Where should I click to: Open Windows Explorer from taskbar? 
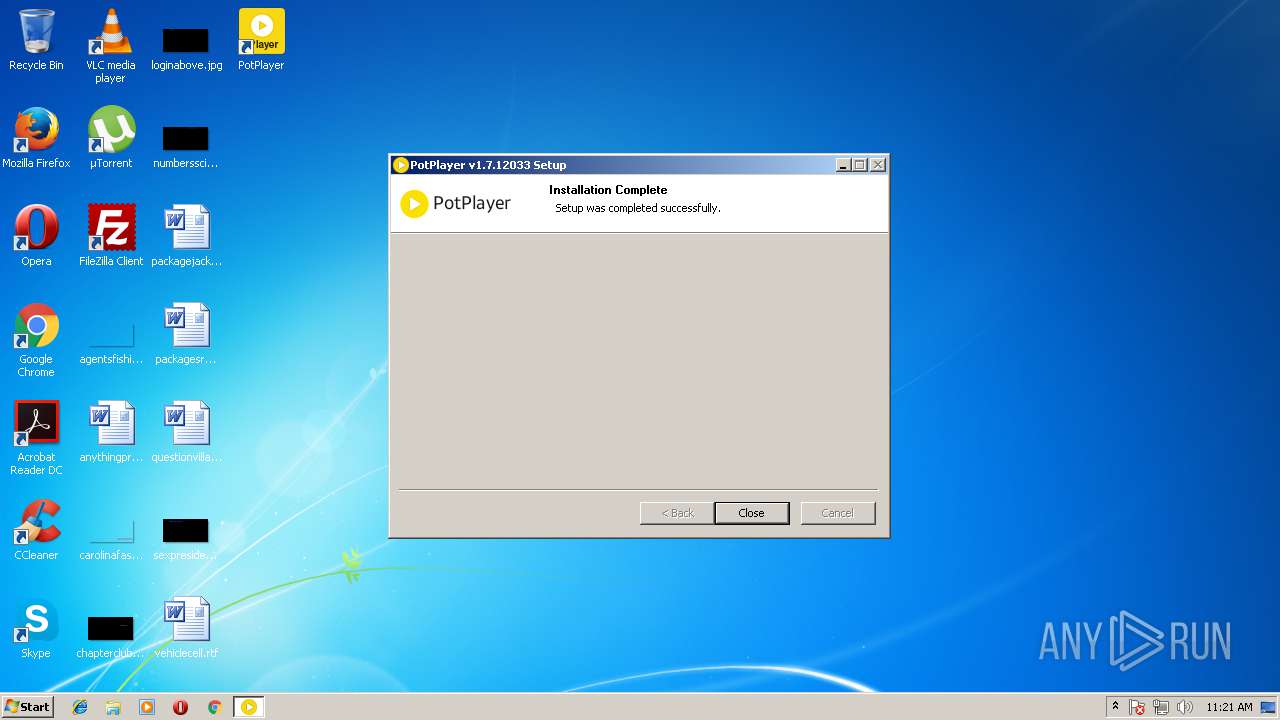click(x=113, y=707)
